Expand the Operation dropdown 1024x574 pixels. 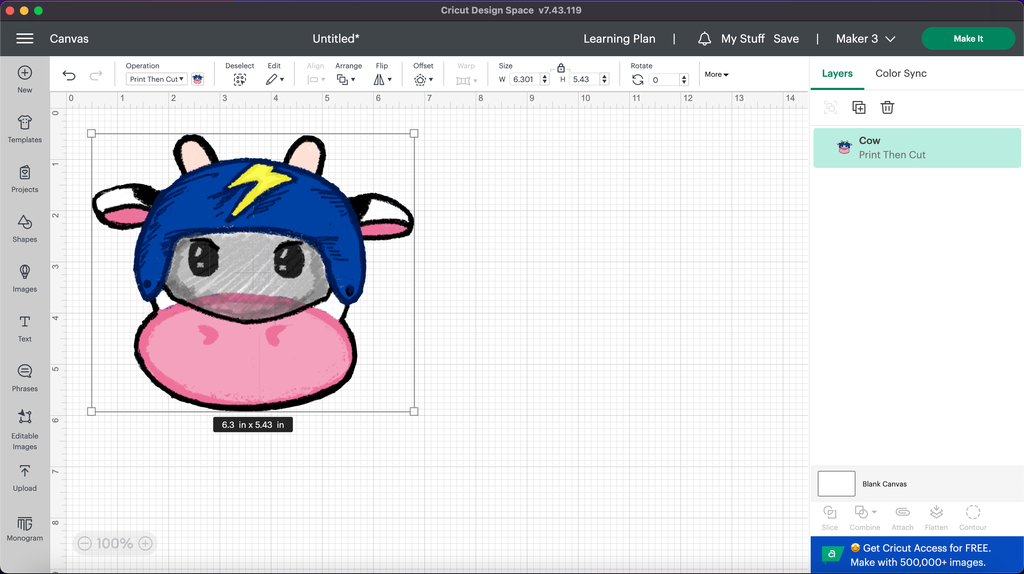157,79
